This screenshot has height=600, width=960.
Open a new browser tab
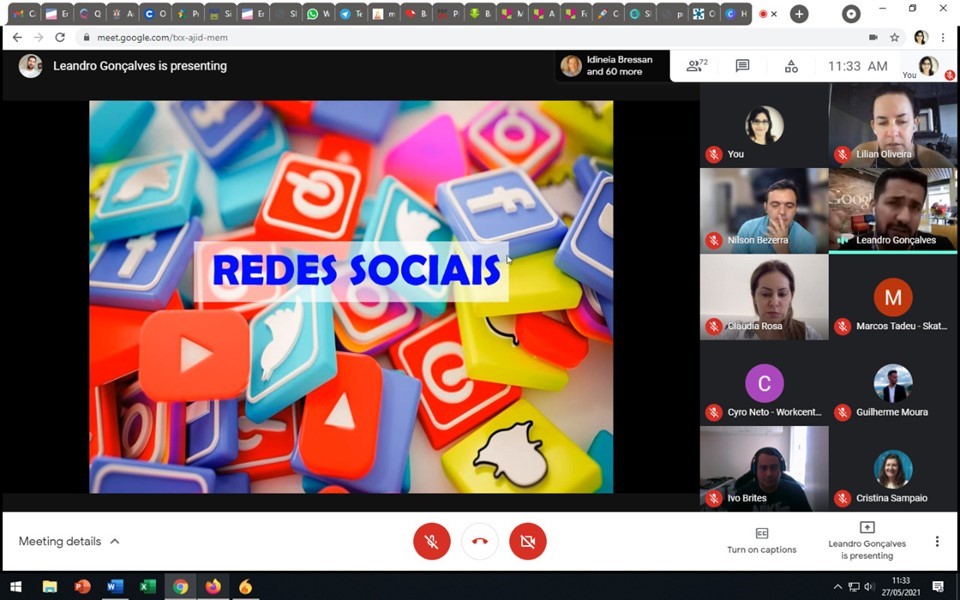[798, 14]
